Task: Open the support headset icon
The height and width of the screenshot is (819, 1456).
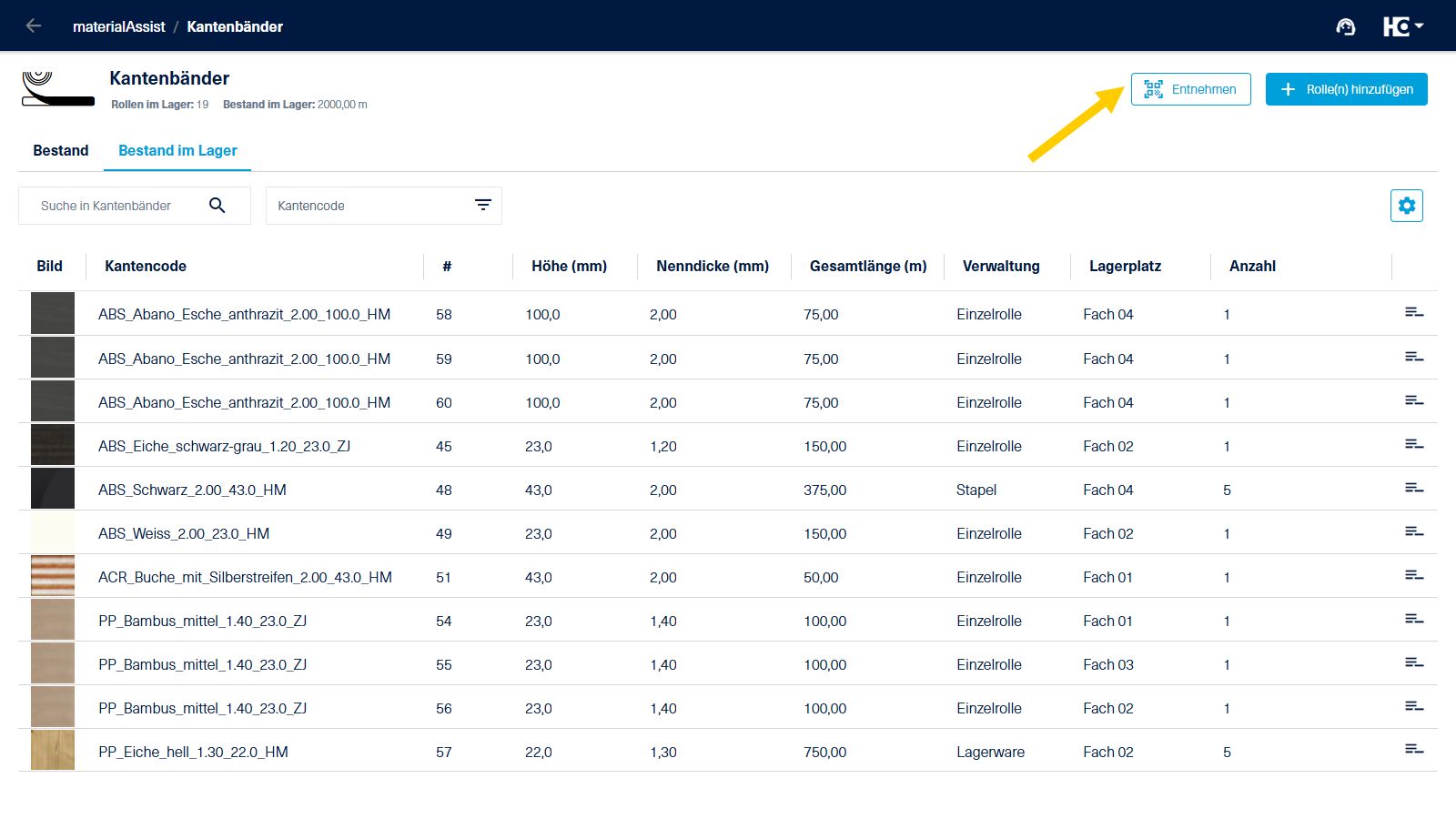Action: [1345, 26]
